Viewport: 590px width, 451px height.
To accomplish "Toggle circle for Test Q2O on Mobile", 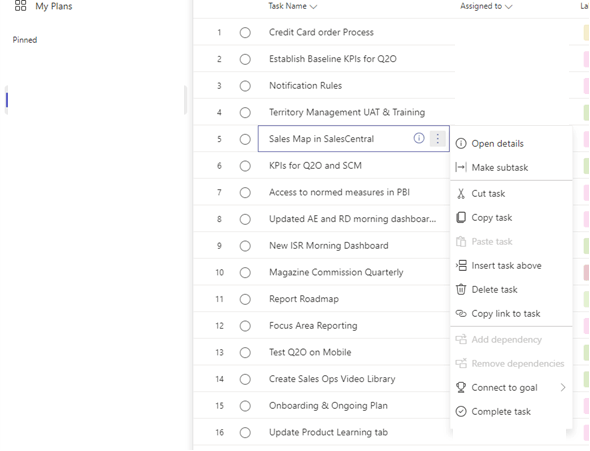I will 245,353.
